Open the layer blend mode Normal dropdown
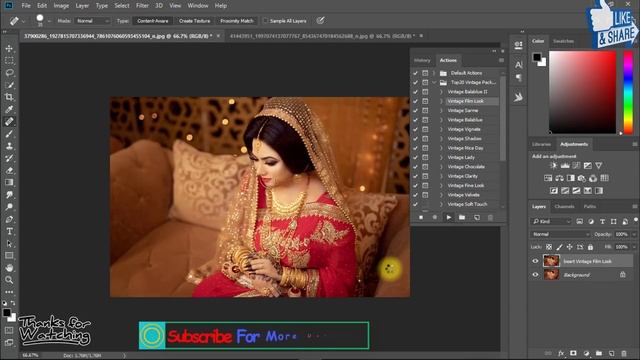 560,234
